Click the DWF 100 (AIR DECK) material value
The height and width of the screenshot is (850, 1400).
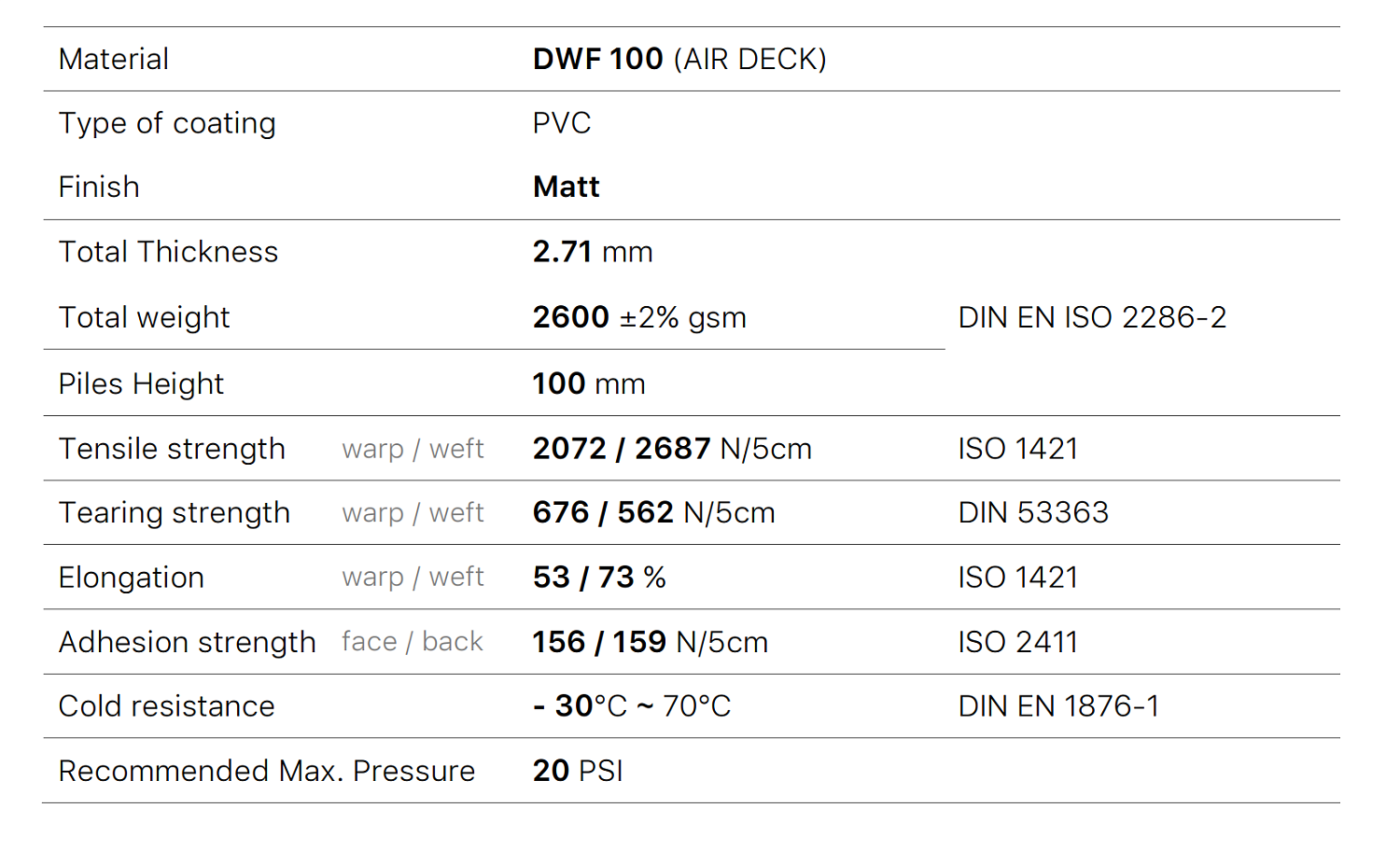[x=679, y=59]
